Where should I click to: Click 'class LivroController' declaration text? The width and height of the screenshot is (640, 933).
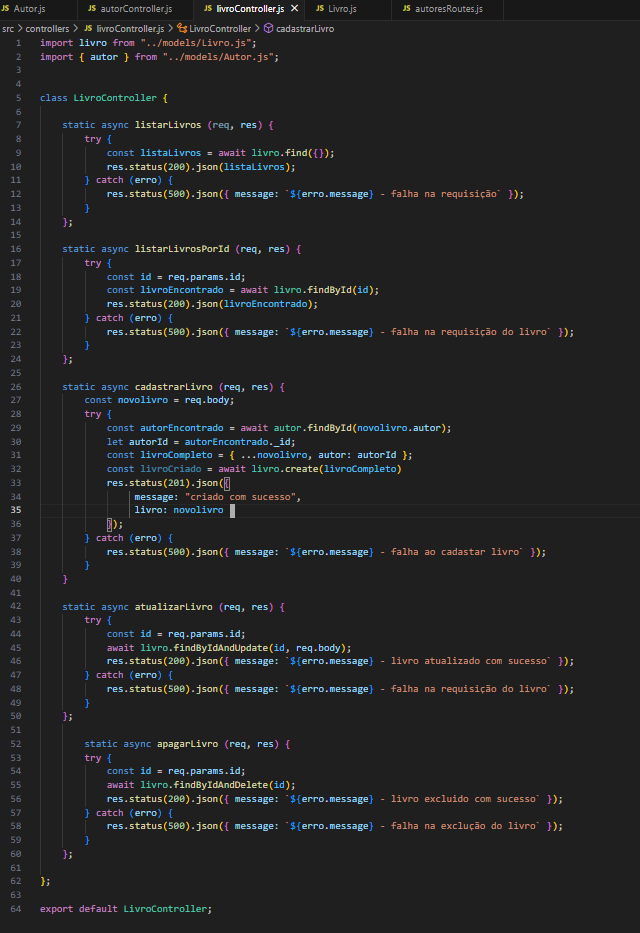(98, 98)
